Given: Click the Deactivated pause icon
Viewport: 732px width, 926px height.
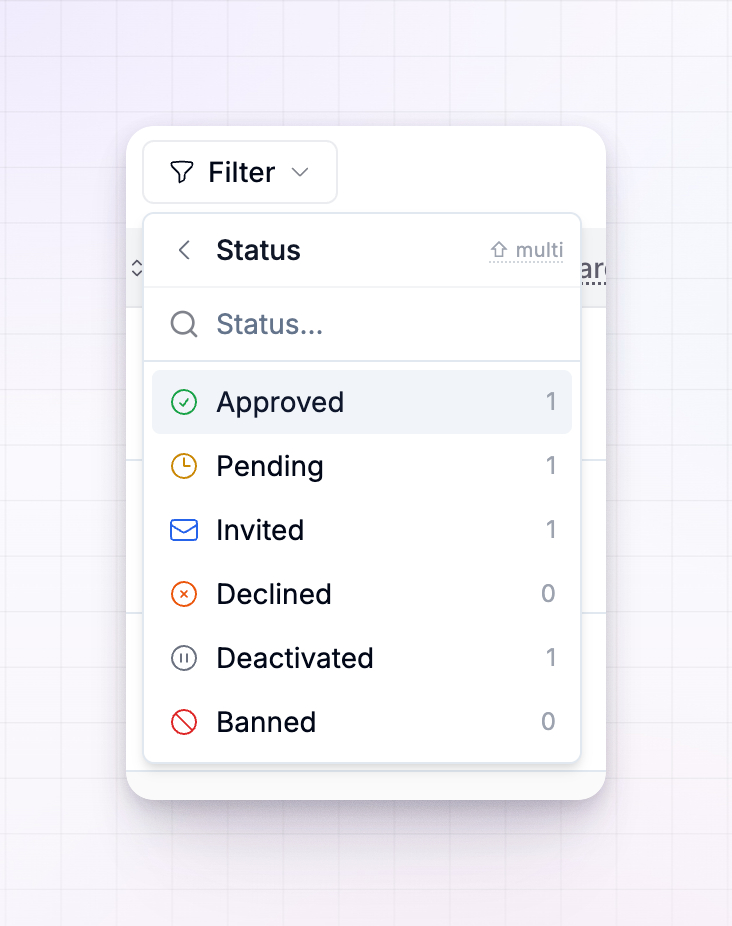Looking at the screenshot, I should 184,658.
